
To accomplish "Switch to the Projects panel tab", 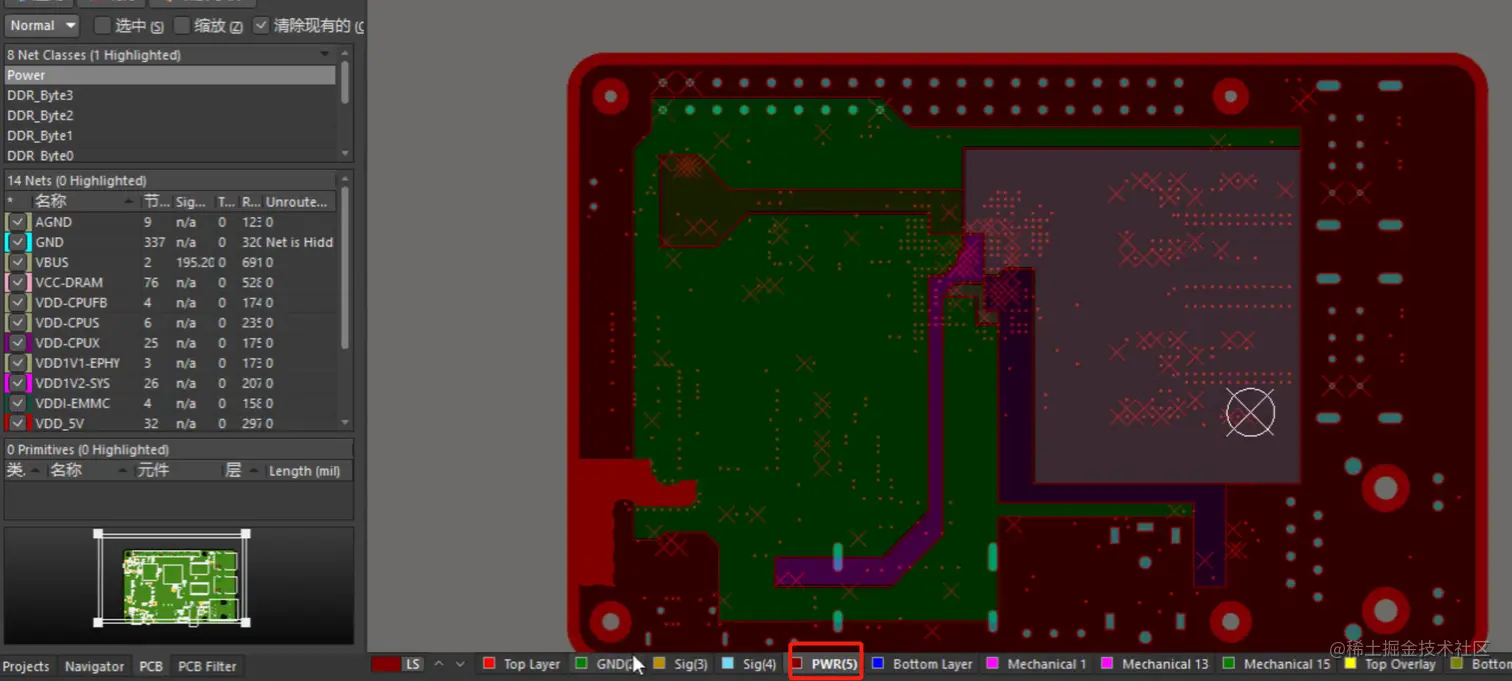I will 26,666.
